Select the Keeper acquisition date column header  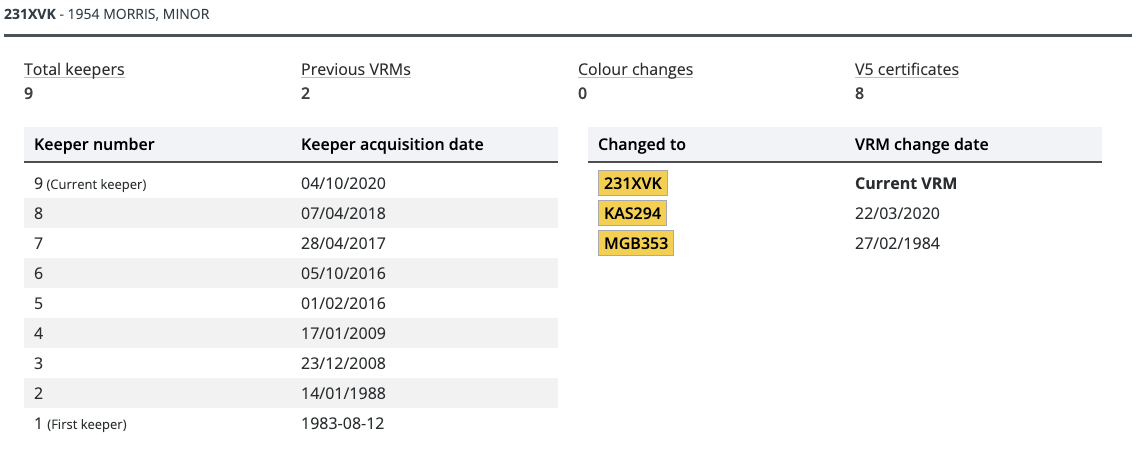tap(392, 144)
